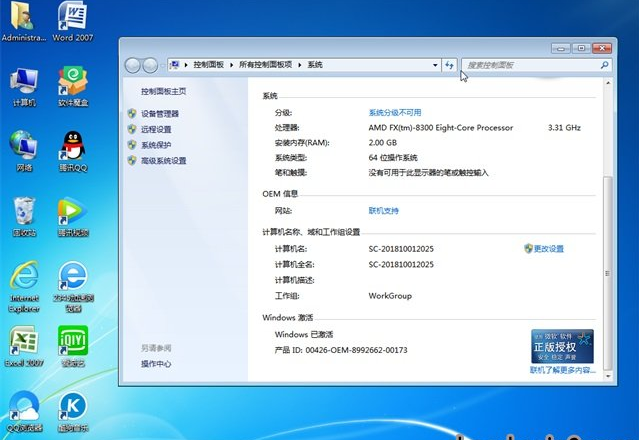Launch Excel 2007 desktop icon
The height and width of the screenshot is (440, 639).
[x=24, y=346]
